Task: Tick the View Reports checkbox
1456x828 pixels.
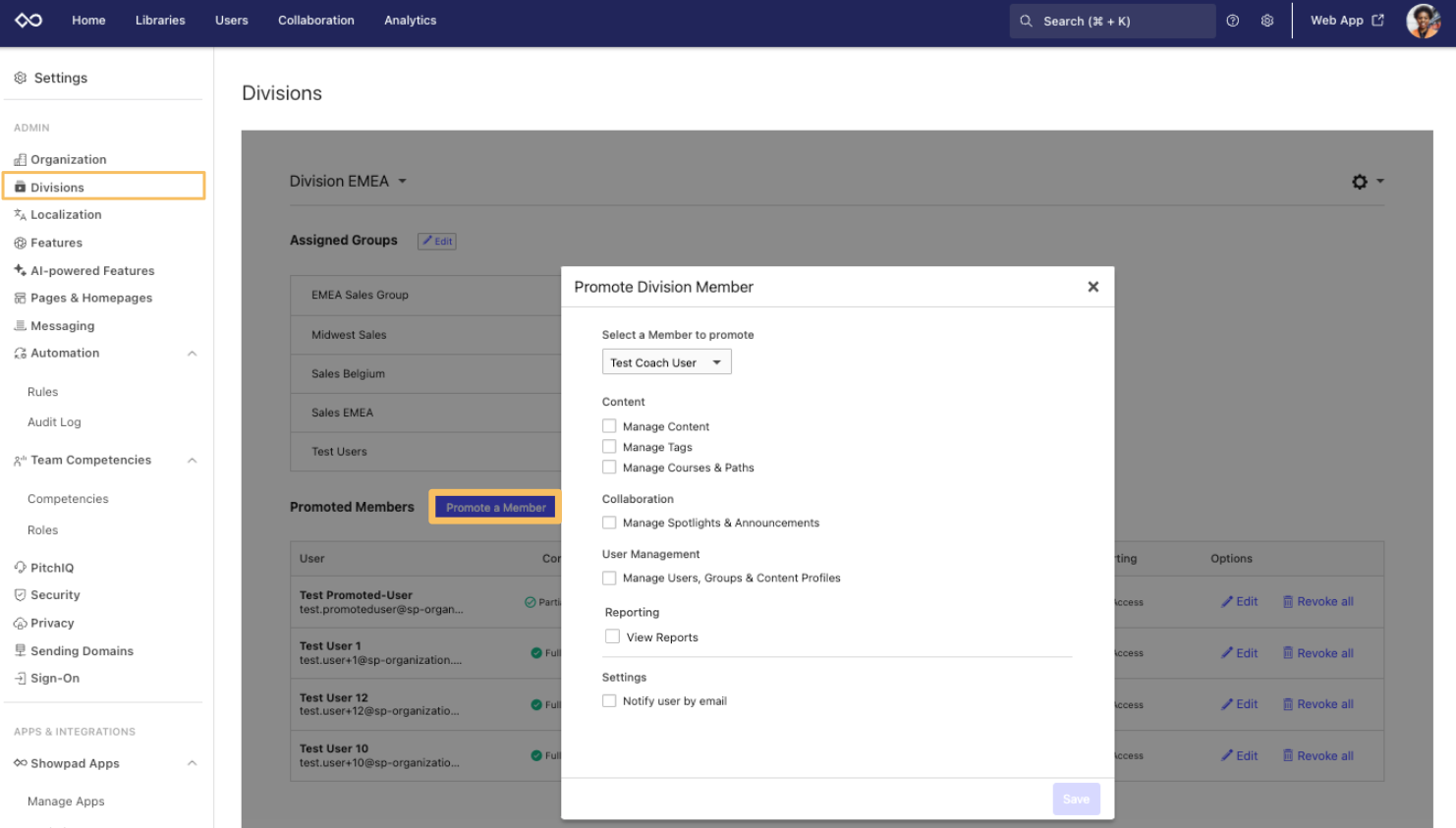Action: (612, 636)
